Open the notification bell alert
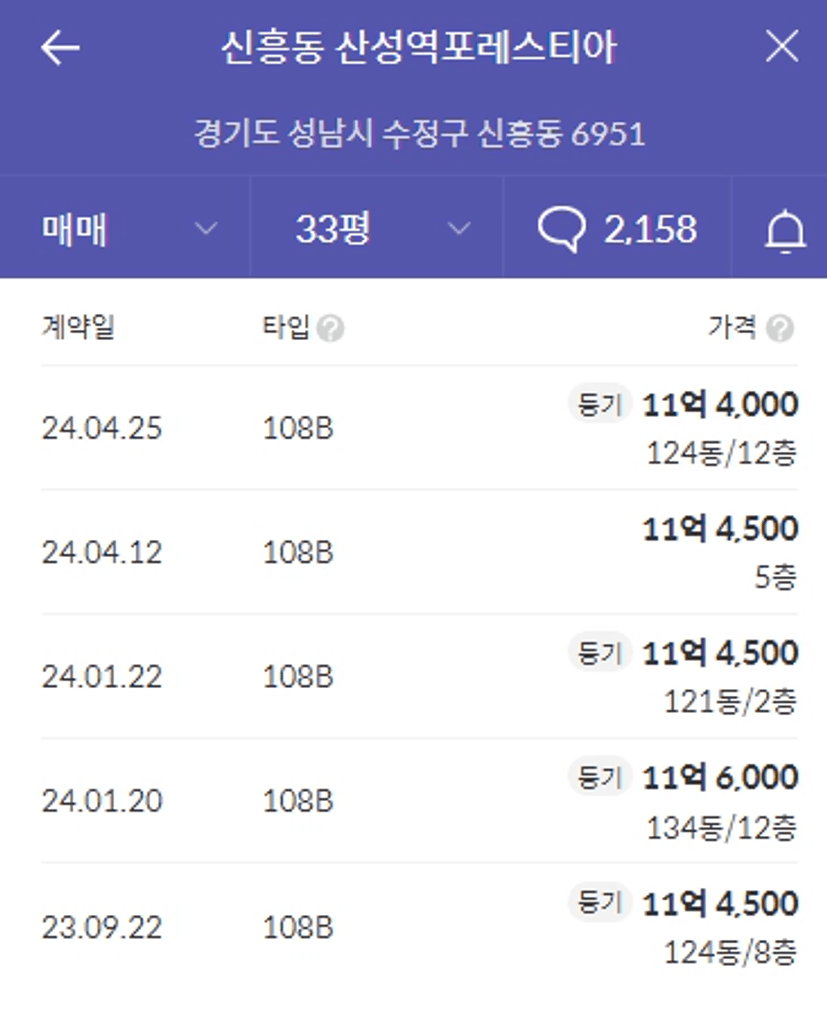Image resolution: width=827 pixels, height=1015 pixels. coord(785,230)
